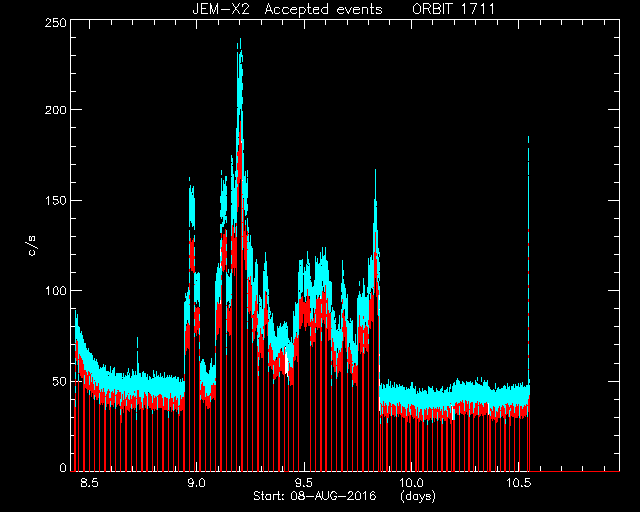Viewport: 640px width, 512px height.
Task: Click the y-axis label 'c/s'
Action: click(x=32, y=246)
